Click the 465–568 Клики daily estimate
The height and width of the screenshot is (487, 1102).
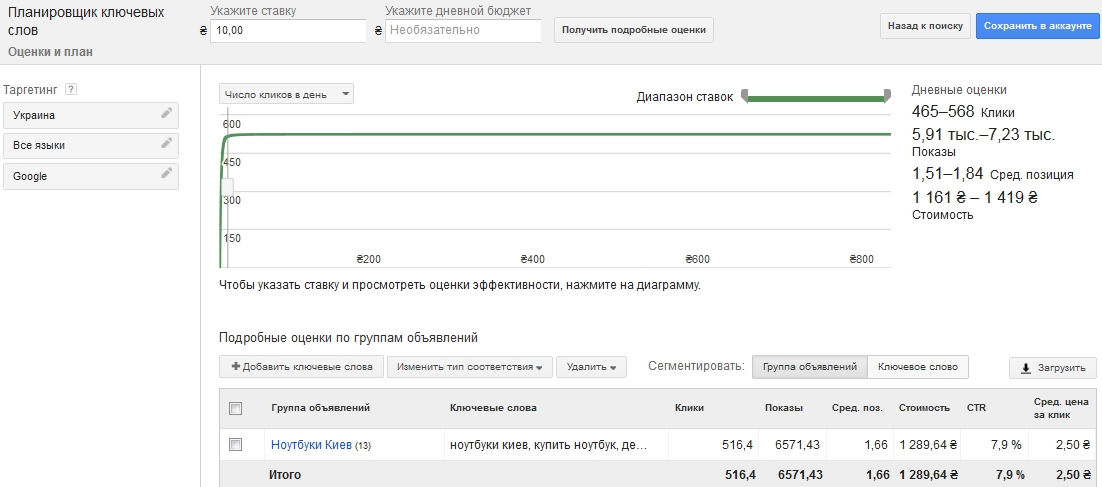pyautogui.click(x=963, y=112)
